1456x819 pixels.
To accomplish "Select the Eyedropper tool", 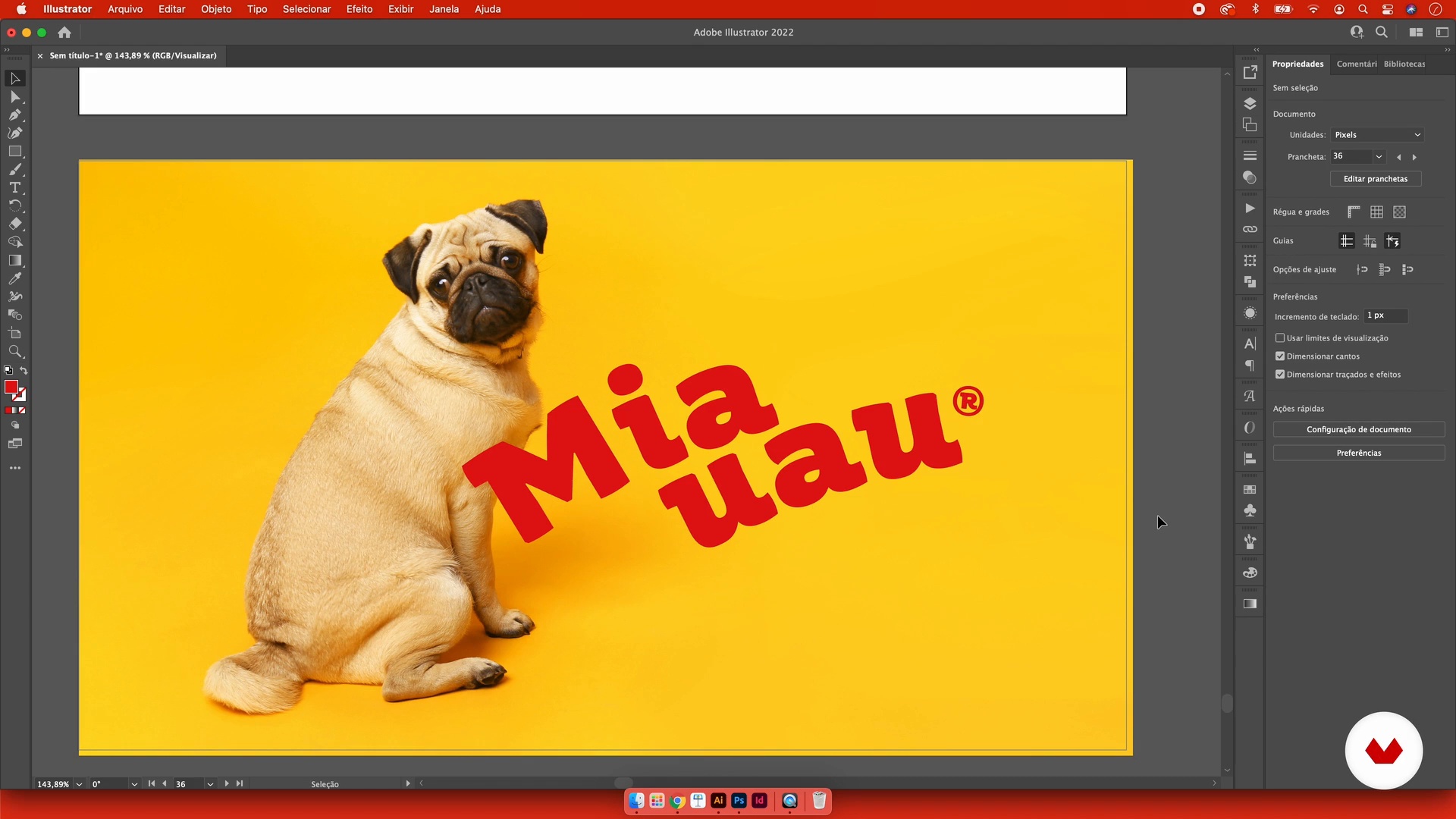I will click(15, 279).
